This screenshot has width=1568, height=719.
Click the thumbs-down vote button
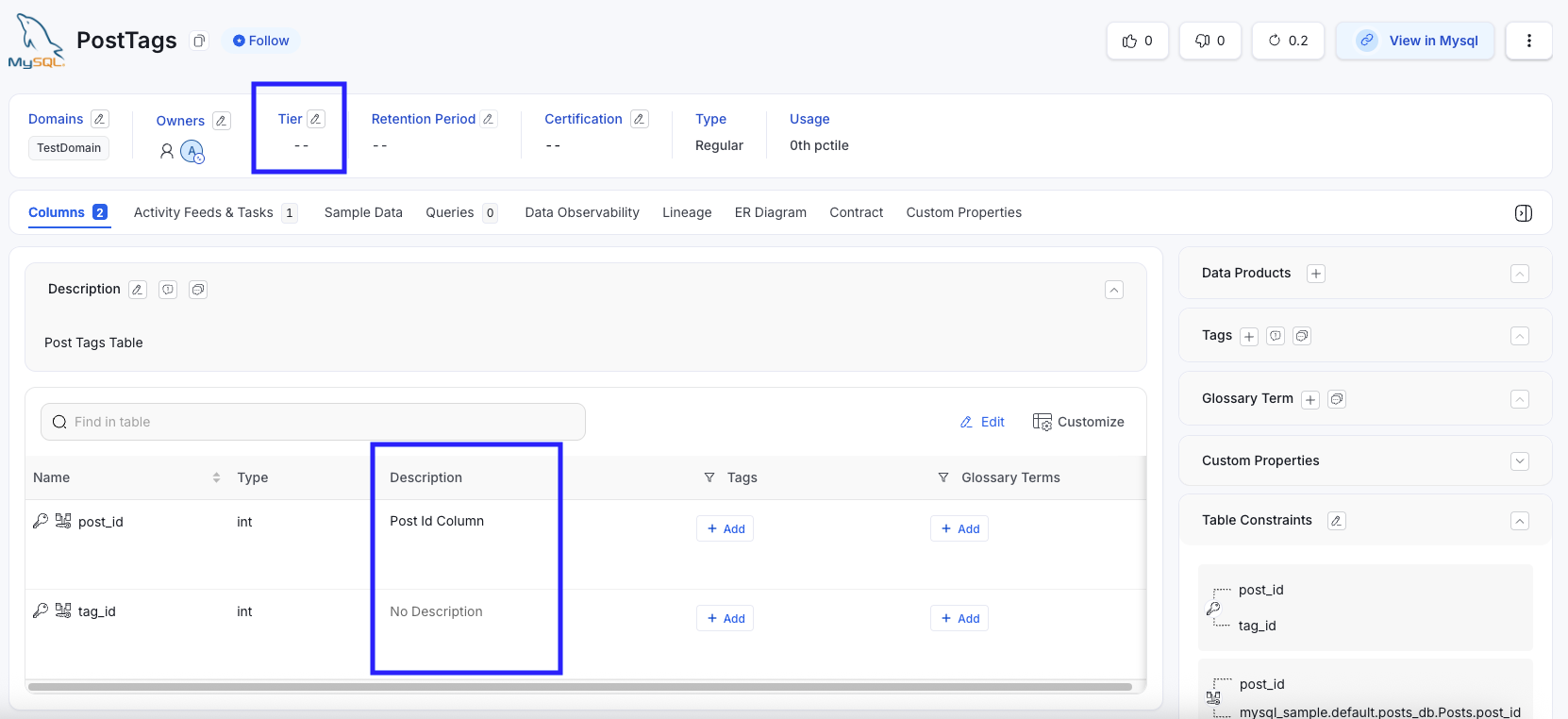click(x=1210, y=41)
